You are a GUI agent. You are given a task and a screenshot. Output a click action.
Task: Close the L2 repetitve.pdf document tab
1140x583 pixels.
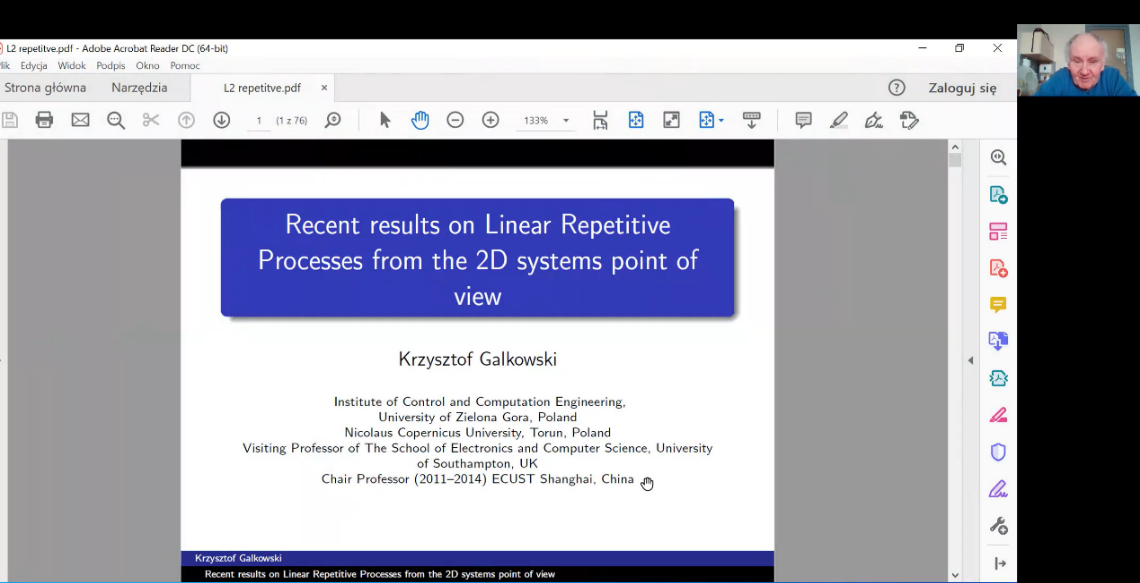tap(324, 88)
